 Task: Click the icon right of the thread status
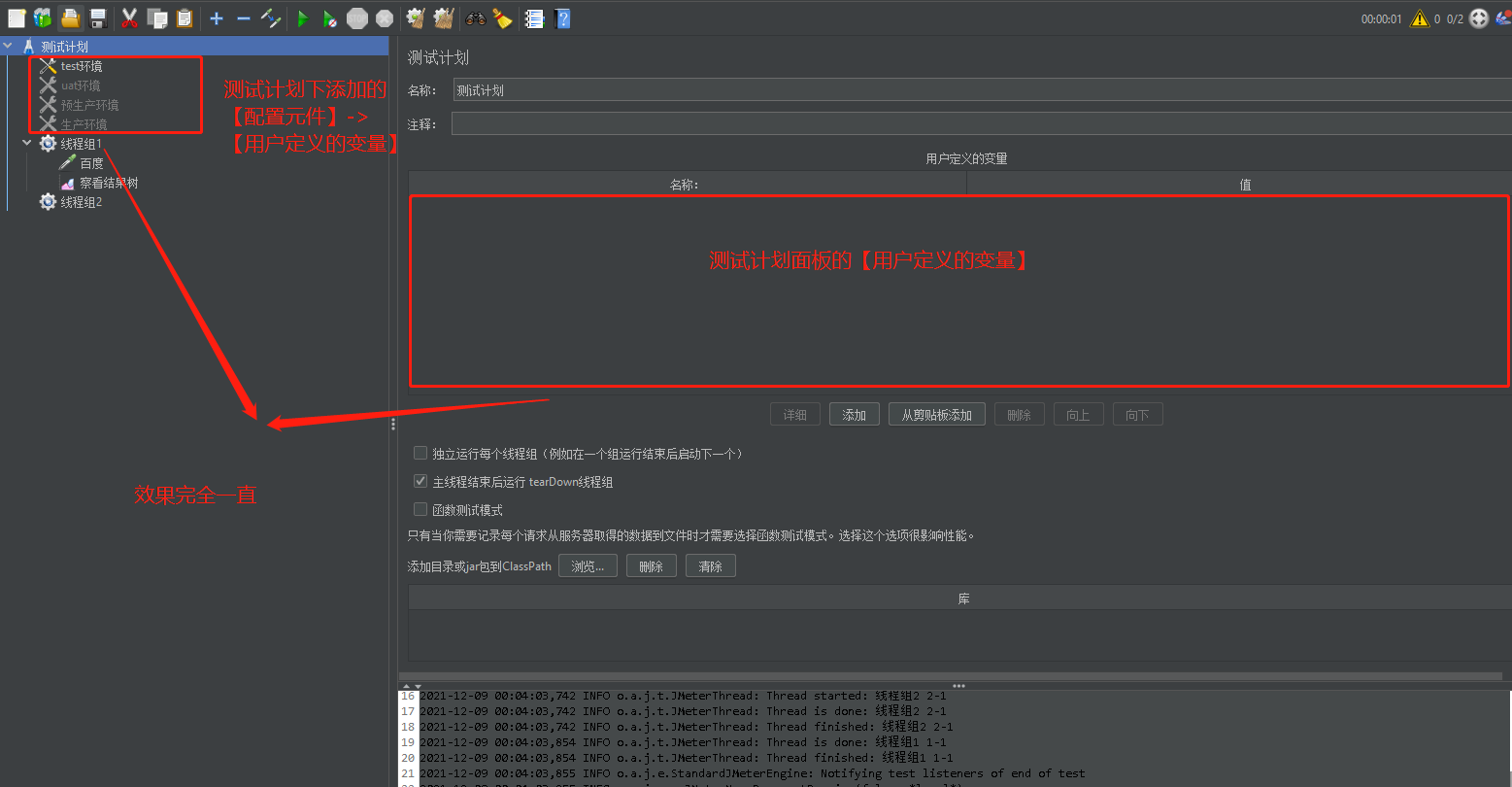pyautogui.click(x=1504, y=18)
